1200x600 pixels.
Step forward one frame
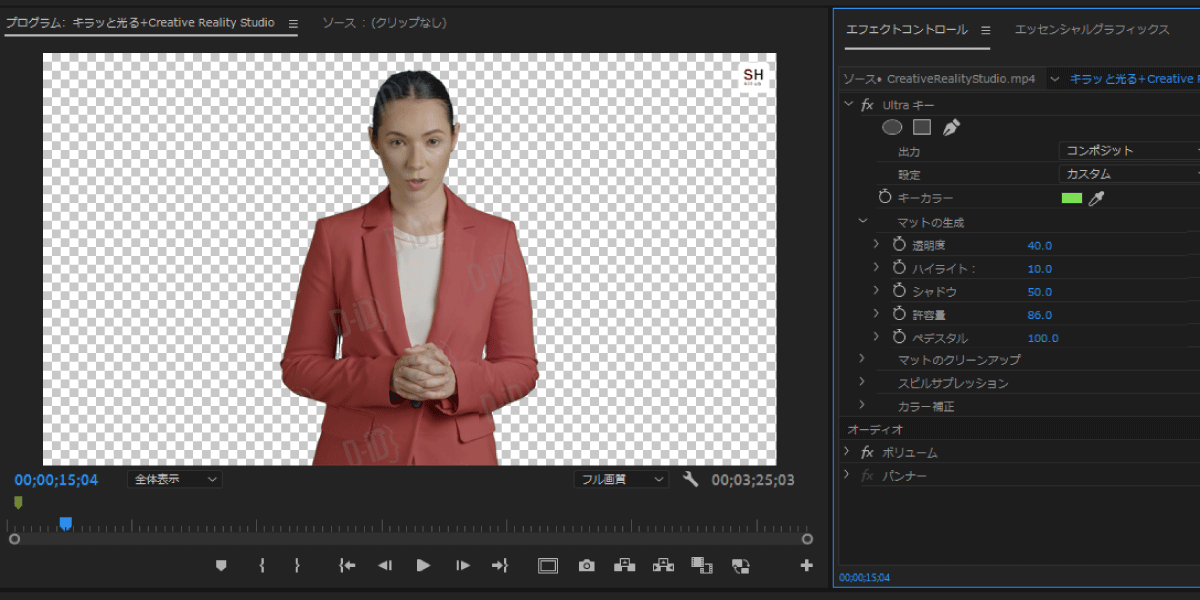463,566
